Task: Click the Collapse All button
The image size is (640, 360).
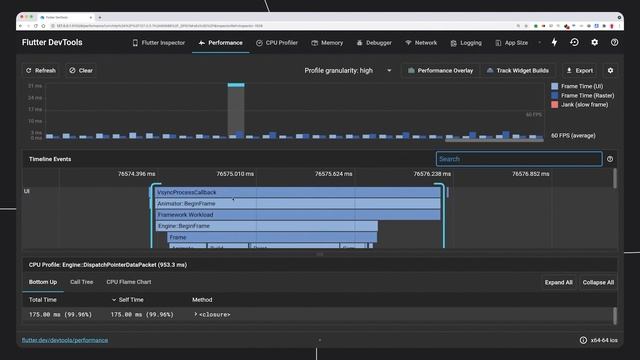Action: coord(598,282)
